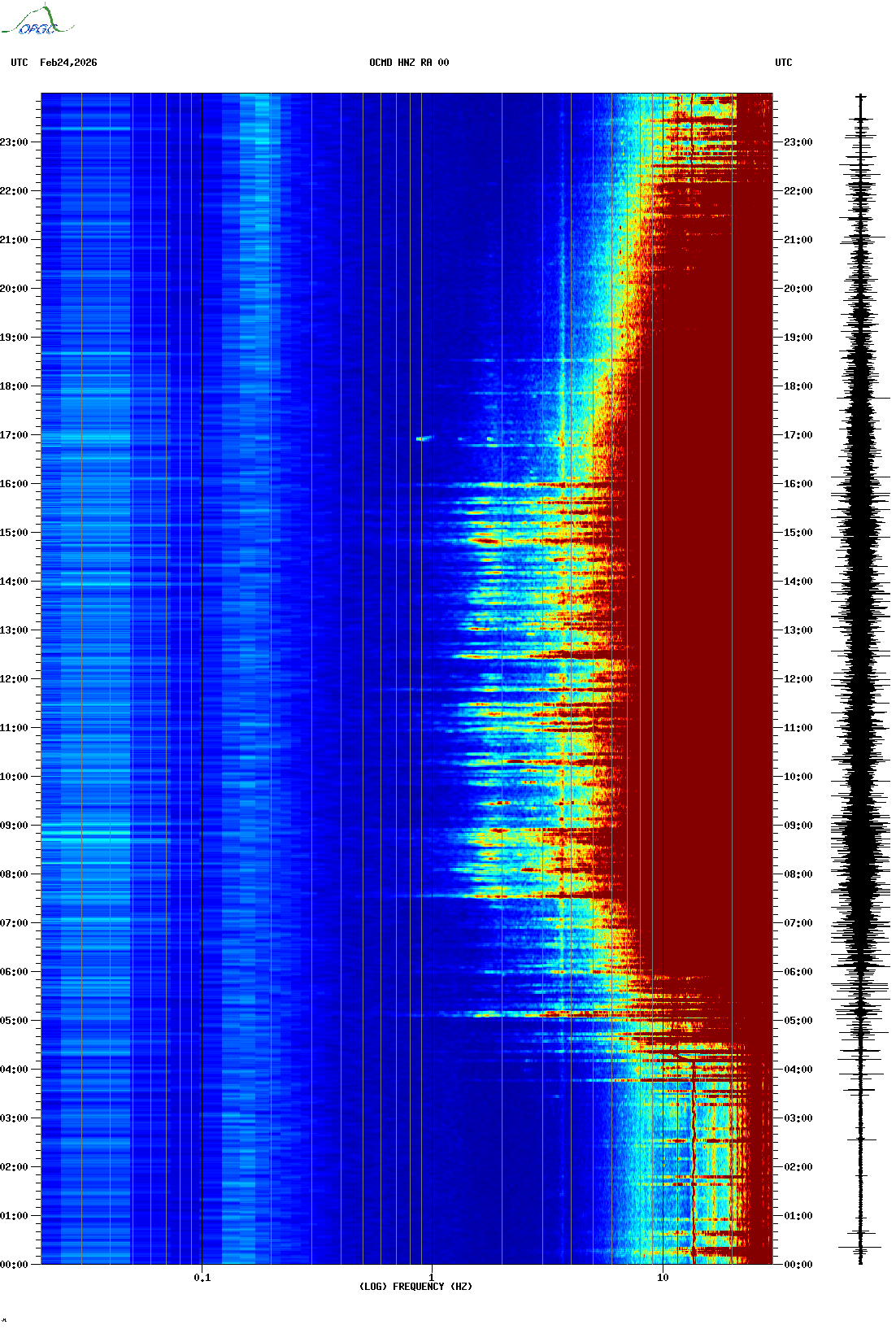Click the 03:00 label on the left time axis
The height and width of the screenshot is (1329, 896).
pyautogui.click(x=14, y=1118)
